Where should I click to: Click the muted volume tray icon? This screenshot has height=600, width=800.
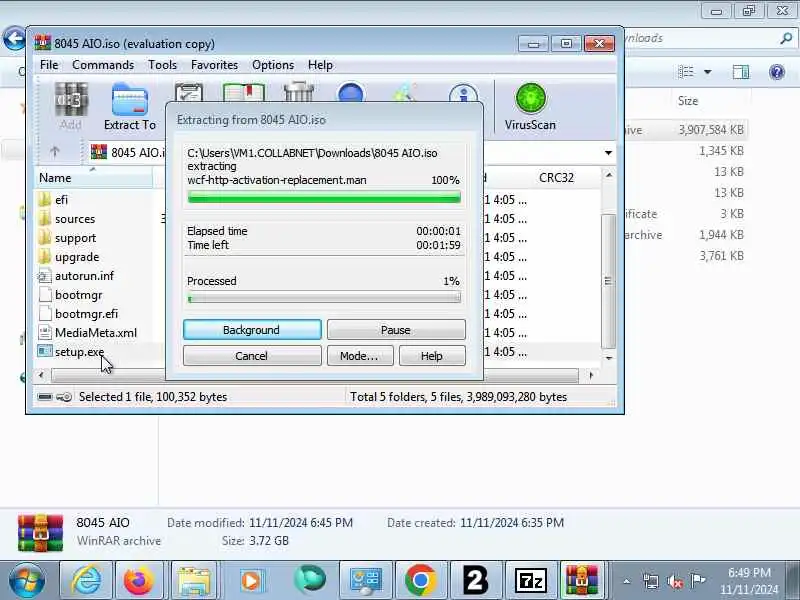point(674,581)
